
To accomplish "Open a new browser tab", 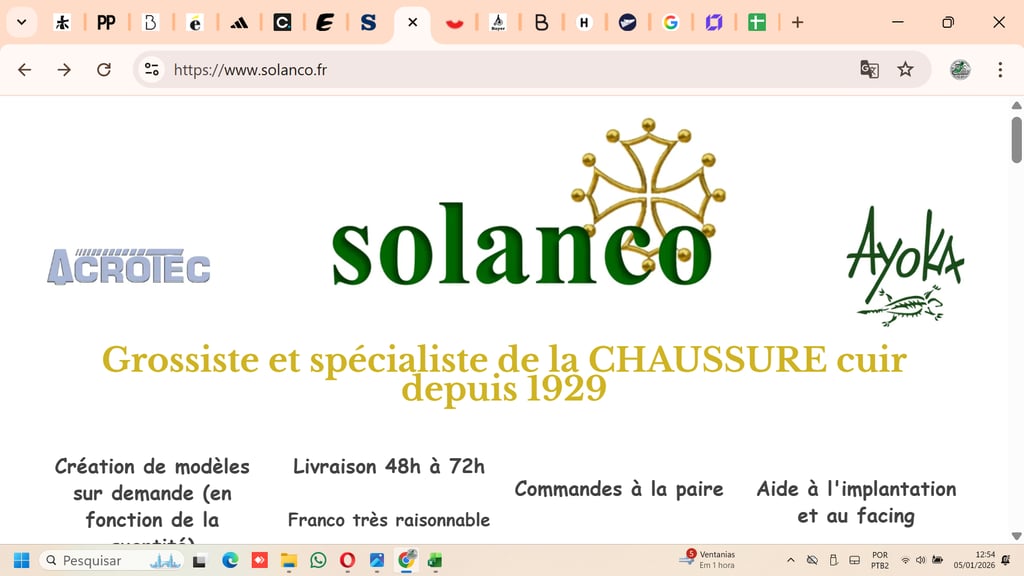I will [797, 23].
